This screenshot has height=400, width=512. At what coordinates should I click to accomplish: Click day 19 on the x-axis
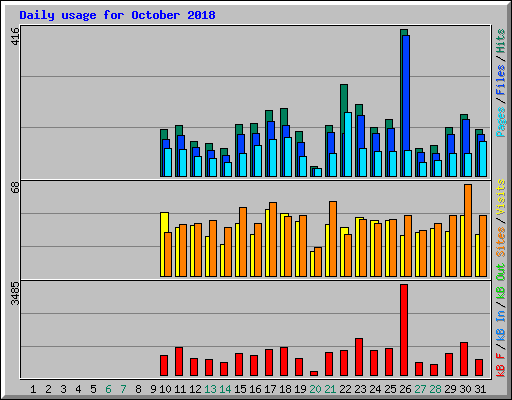[x=300, y=389]
